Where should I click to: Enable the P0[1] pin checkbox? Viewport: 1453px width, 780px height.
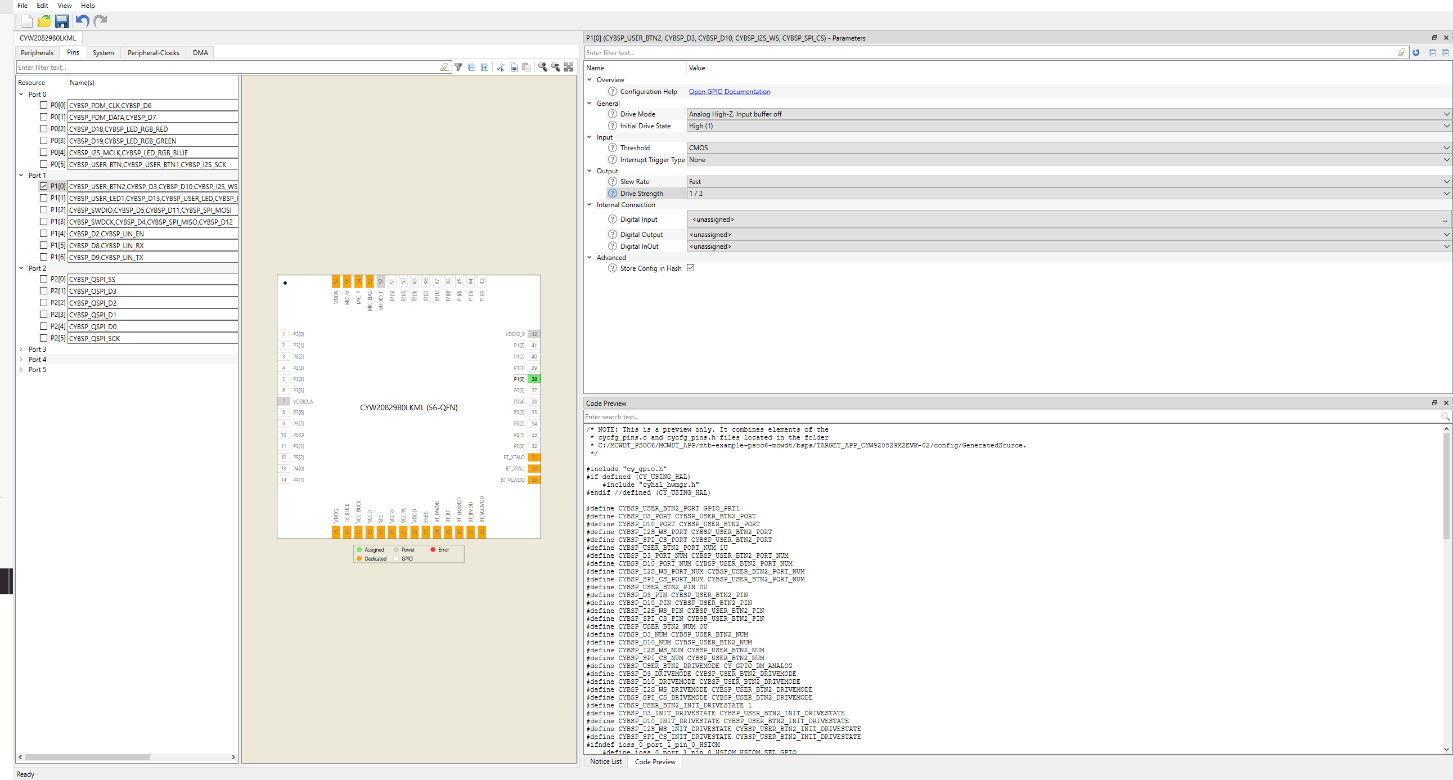coord(43,116)
